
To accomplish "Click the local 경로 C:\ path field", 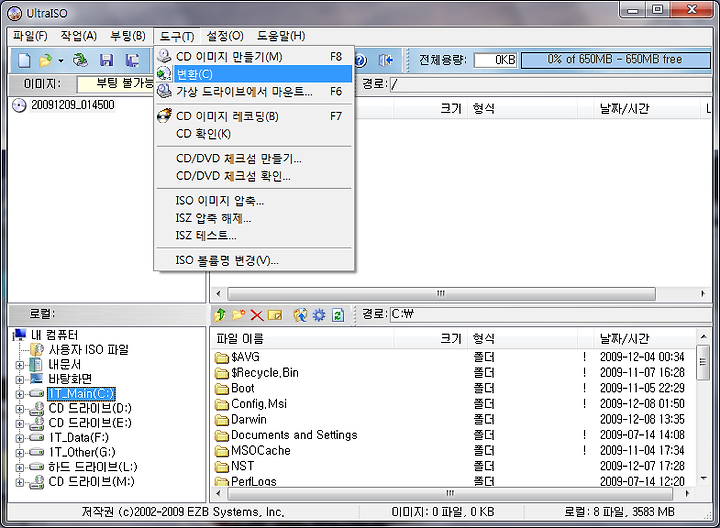I will pyautogui.click(x=551, y=315).
